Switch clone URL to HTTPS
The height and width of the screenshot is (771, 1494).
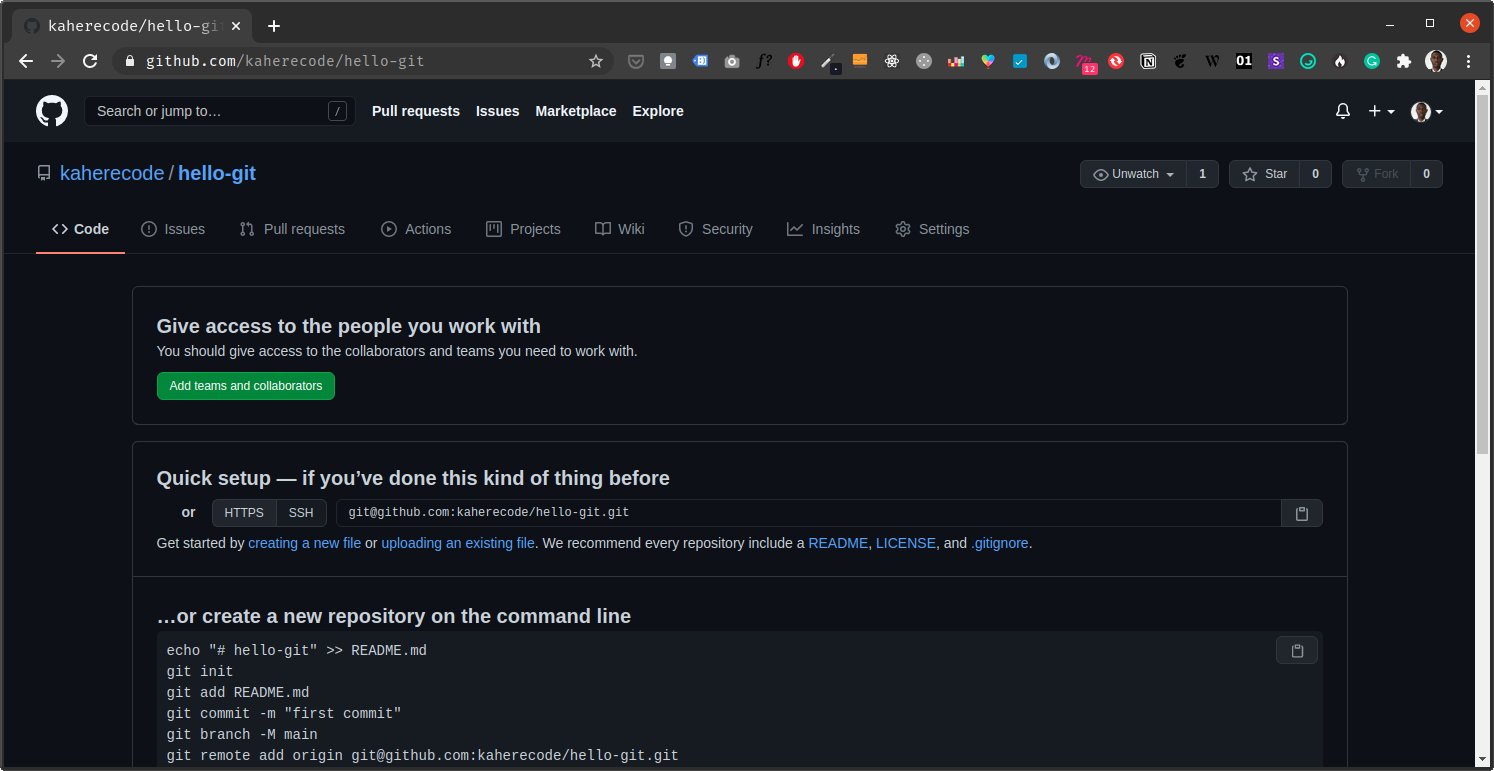(x=244, y=513)
